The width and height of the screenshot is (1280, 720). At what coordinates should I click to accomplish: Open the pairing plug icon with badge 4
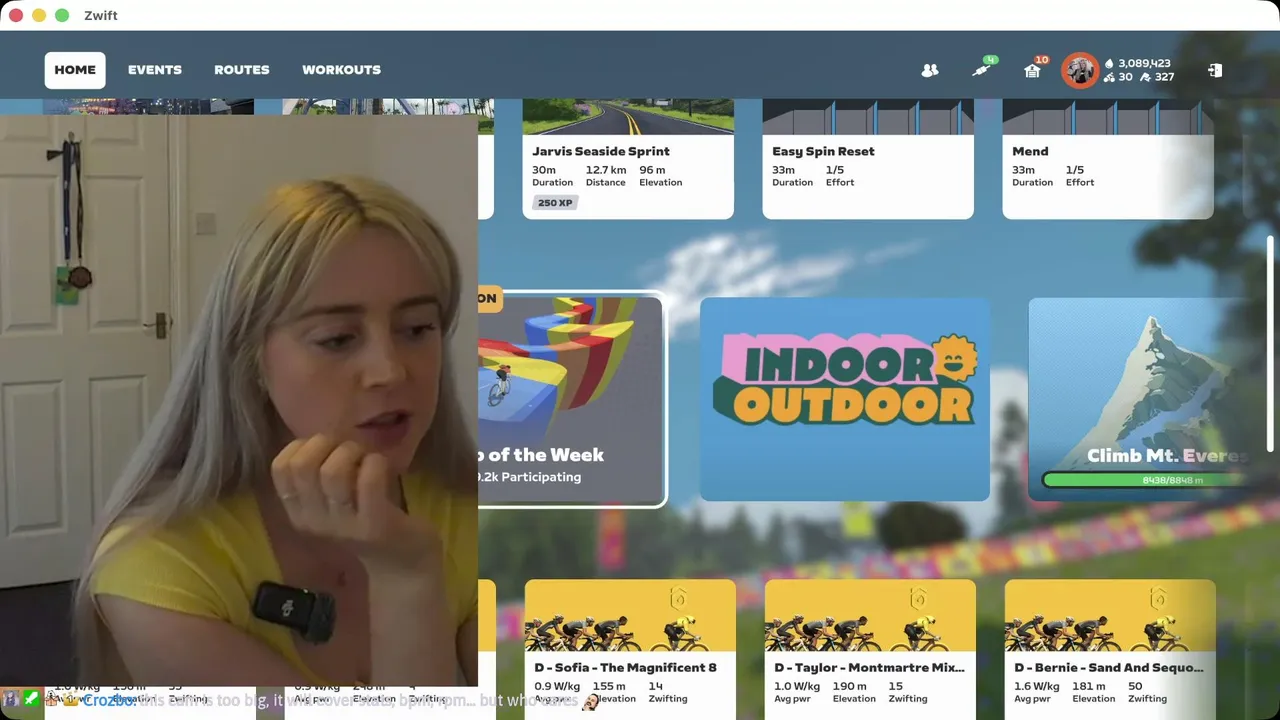tap(984, 68)
